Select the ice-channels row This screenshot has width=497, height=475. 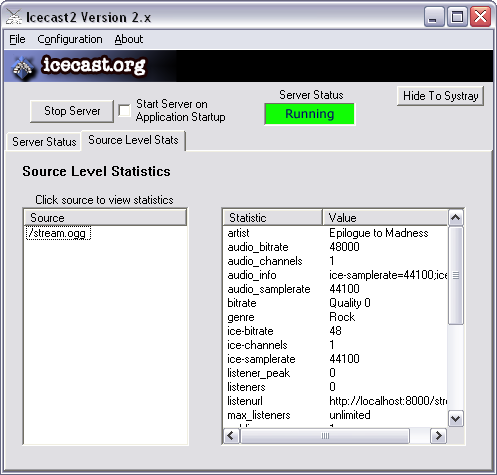tap(335, 345)
